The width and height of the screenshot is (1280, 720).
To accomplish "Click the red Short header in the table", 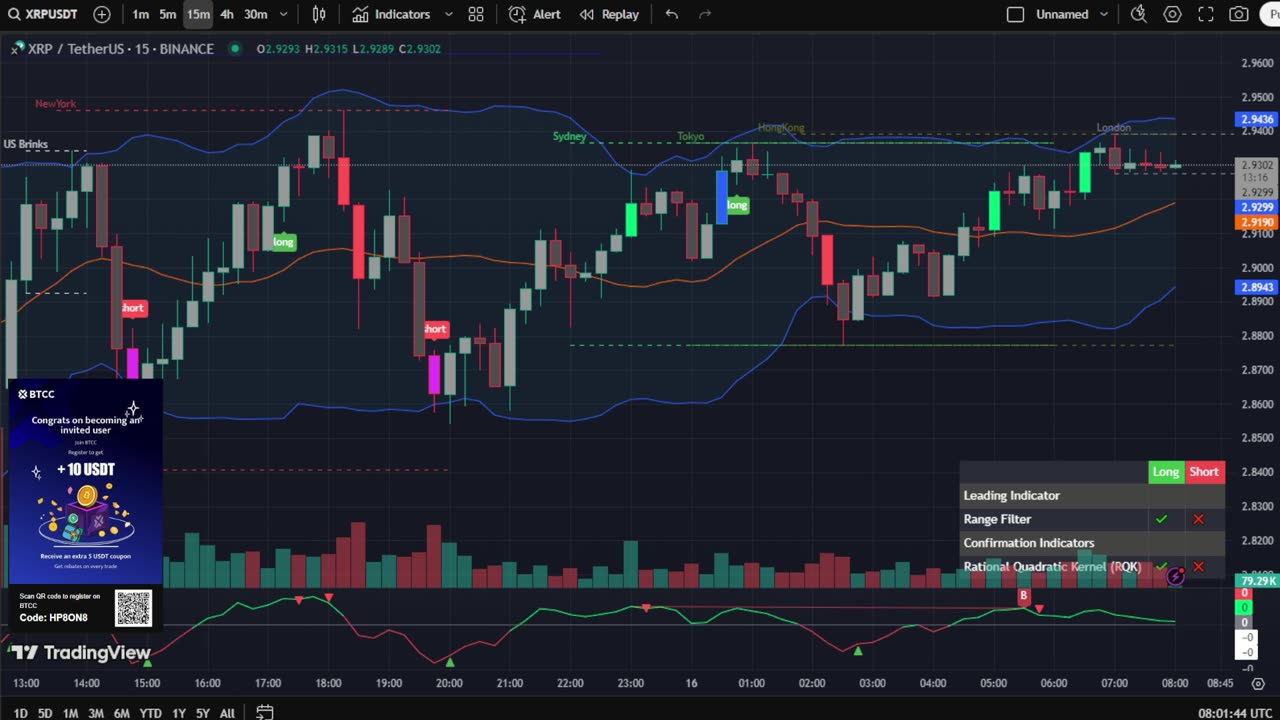I will pos(1204,472).
